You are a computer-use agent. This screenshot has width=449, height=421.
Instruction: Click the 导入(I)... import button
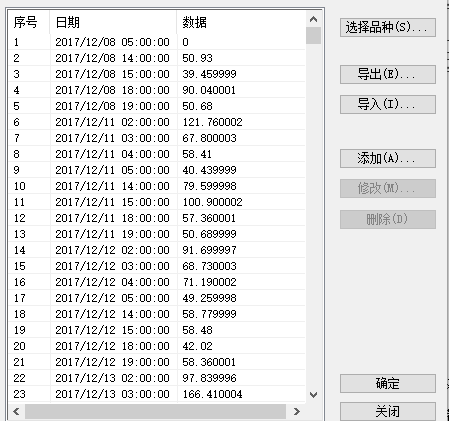(x=388, y=104)
